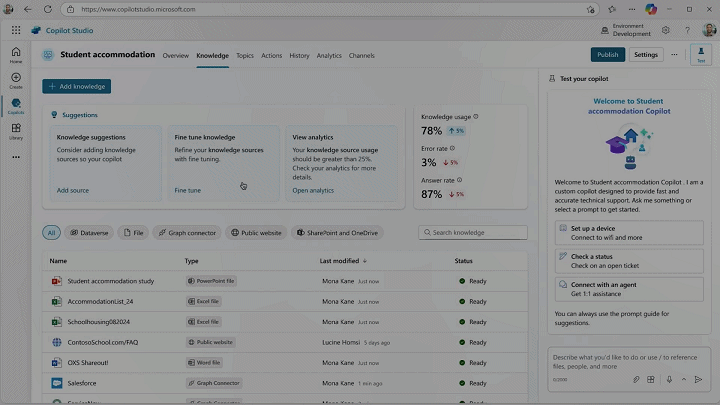Filter knowledge by Public website
The height and width of the screenshot is (405, 720).
[x=256, y=233]
